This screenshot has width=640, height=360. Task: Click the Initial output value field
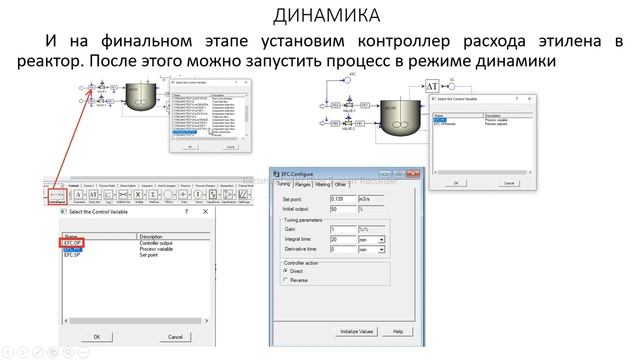pos(343,209)
